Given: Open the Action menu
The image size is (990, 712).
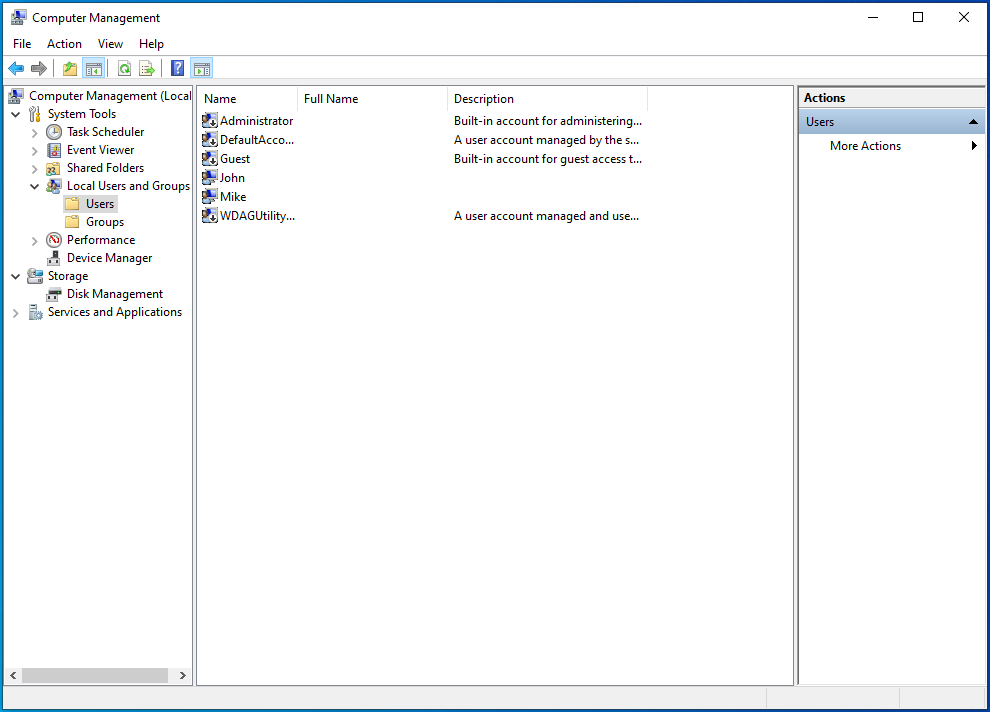Looking at the screenshot, I should pyautogui.click(x=64, y=44).
